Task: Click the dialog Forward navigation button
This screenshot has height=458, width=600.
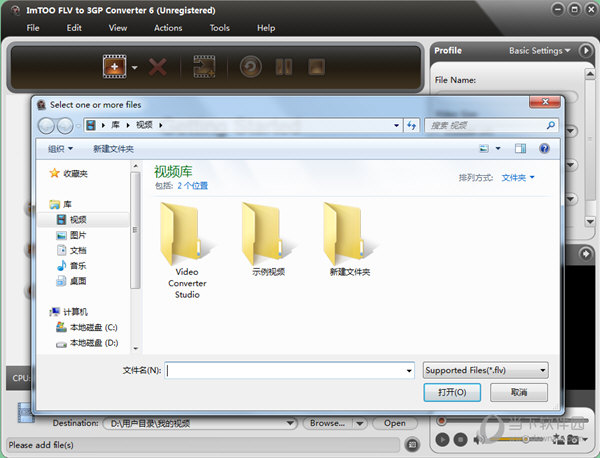Action: point(65,126)
